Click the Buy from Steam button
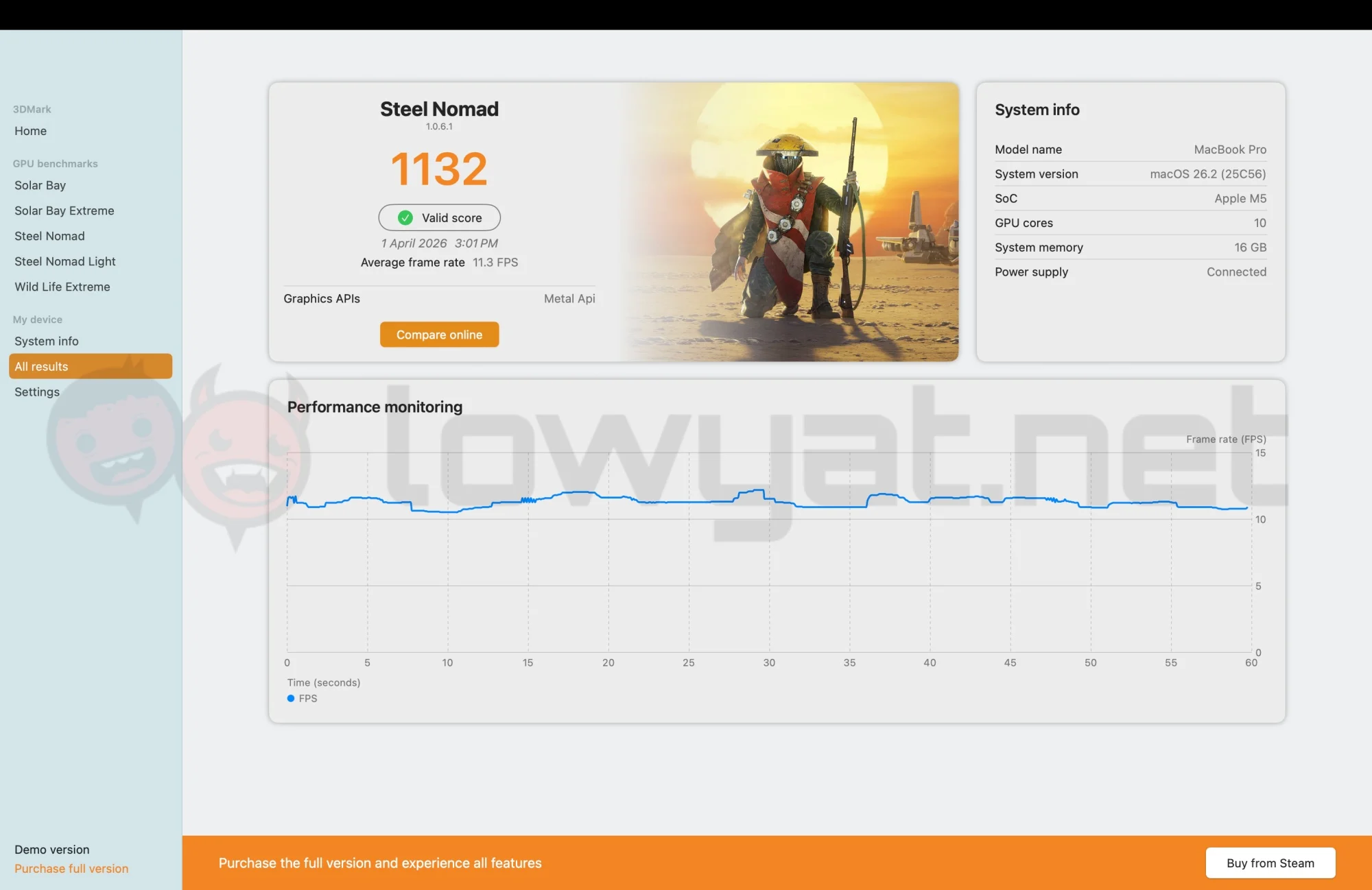This screenshot has width=1372, height=890. (x=1270, y=863)
